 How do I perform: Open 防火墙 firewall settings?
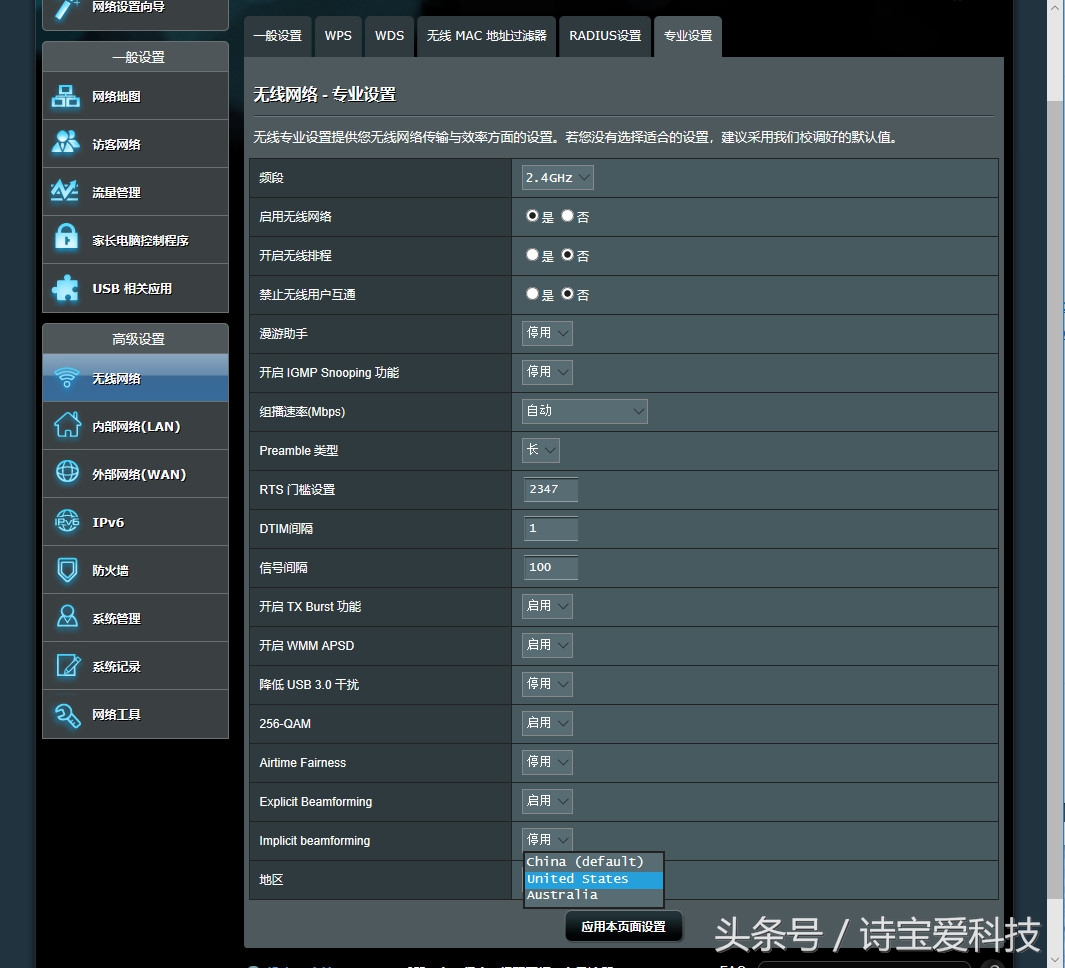pos(135,569)
